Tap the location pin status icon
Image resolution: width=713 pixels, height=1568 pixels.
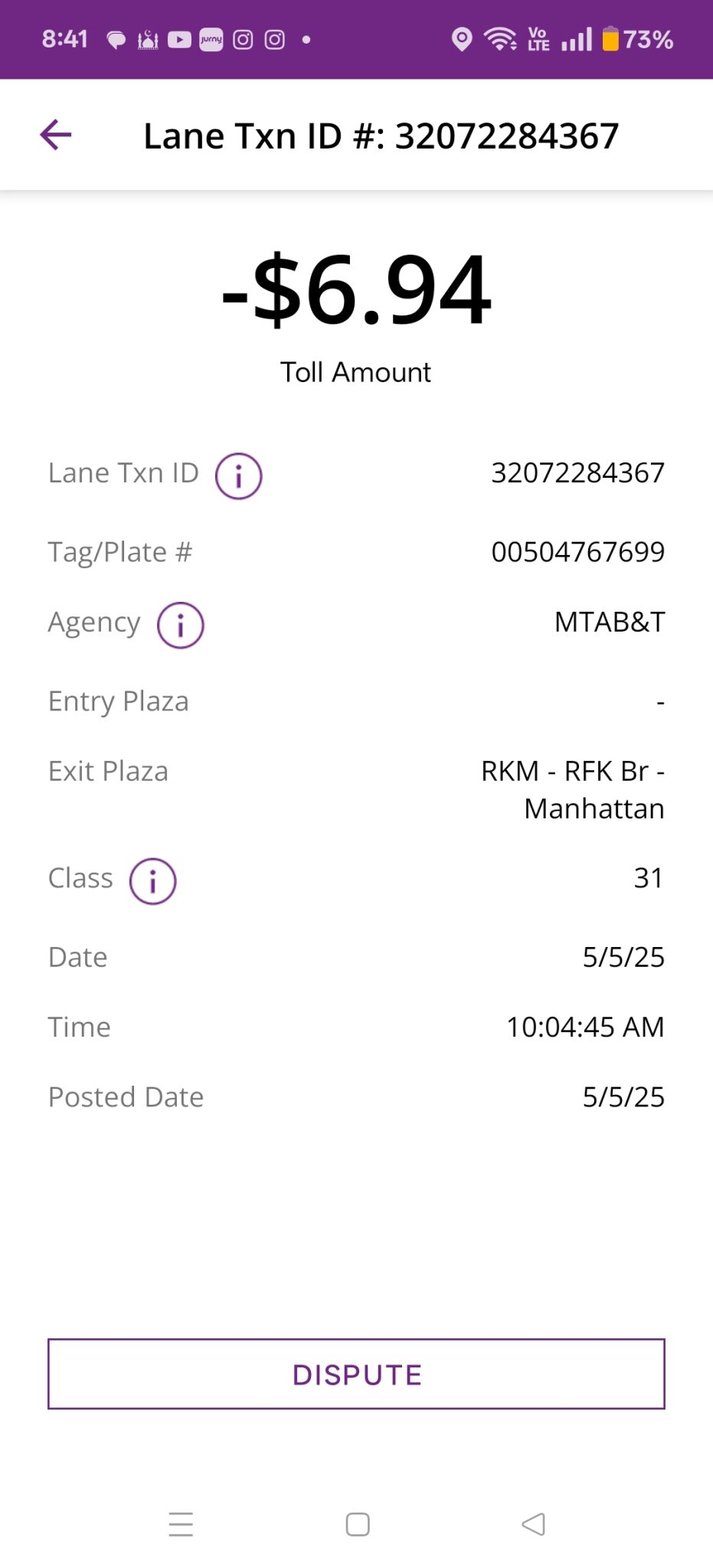462,39
